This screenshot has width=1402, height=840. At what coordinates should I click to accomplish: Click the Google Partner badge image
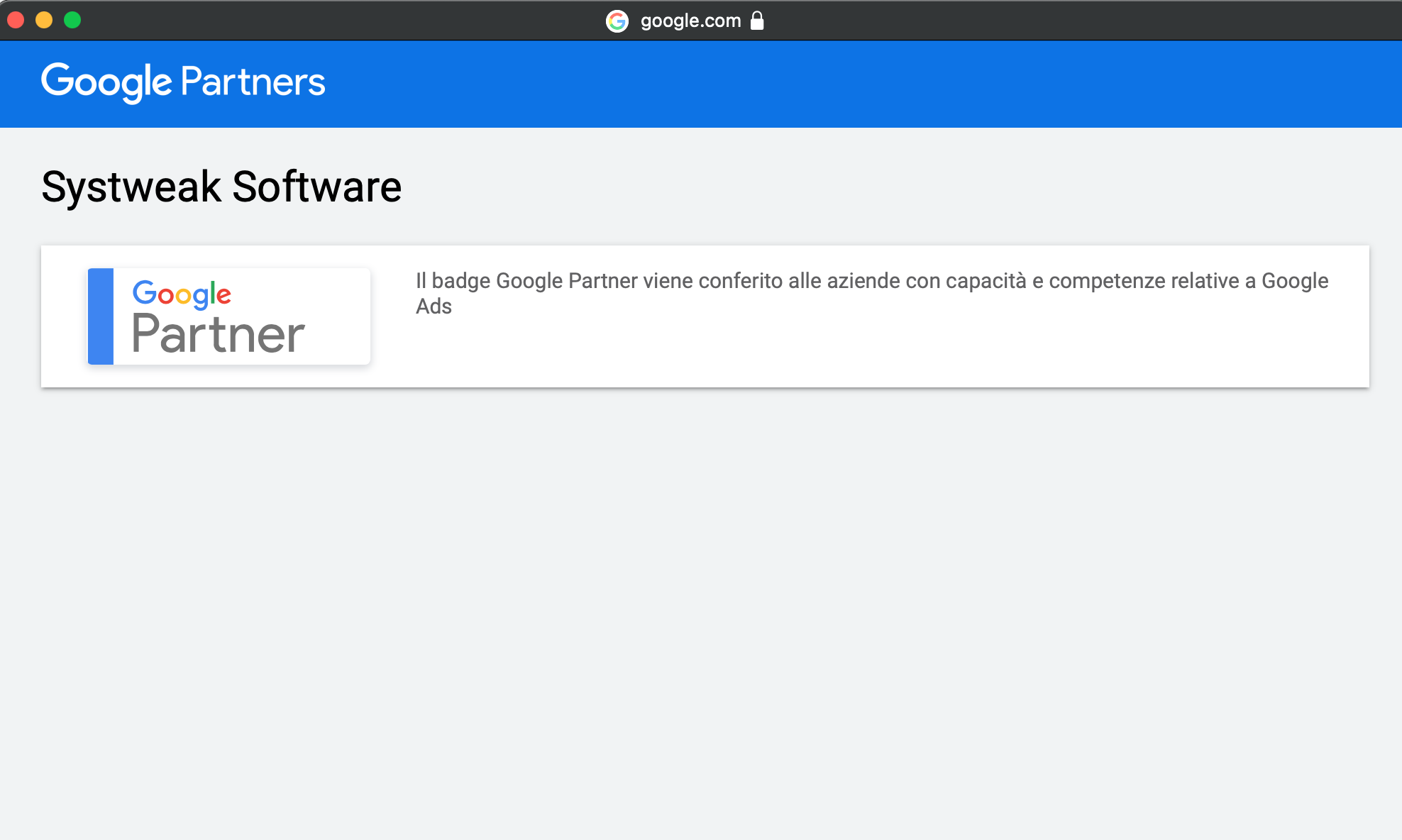(228, 316)
